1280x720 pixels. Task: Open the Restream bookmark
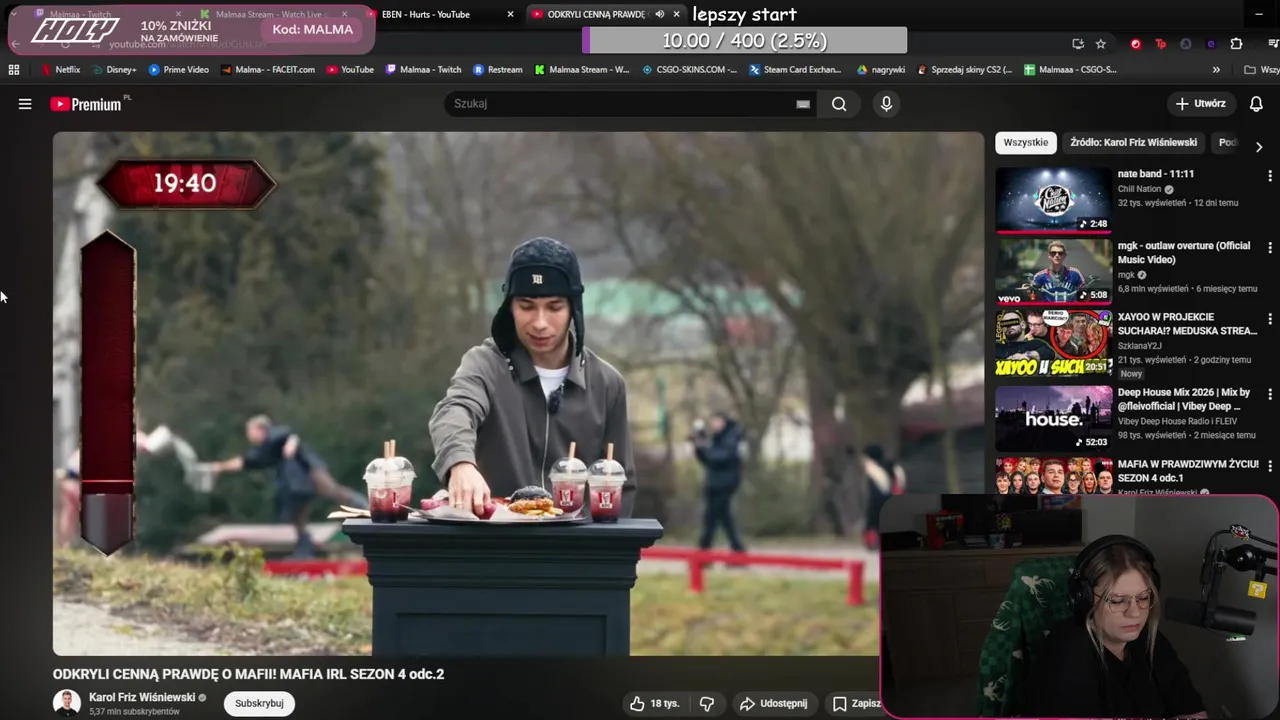click(498, 70)
